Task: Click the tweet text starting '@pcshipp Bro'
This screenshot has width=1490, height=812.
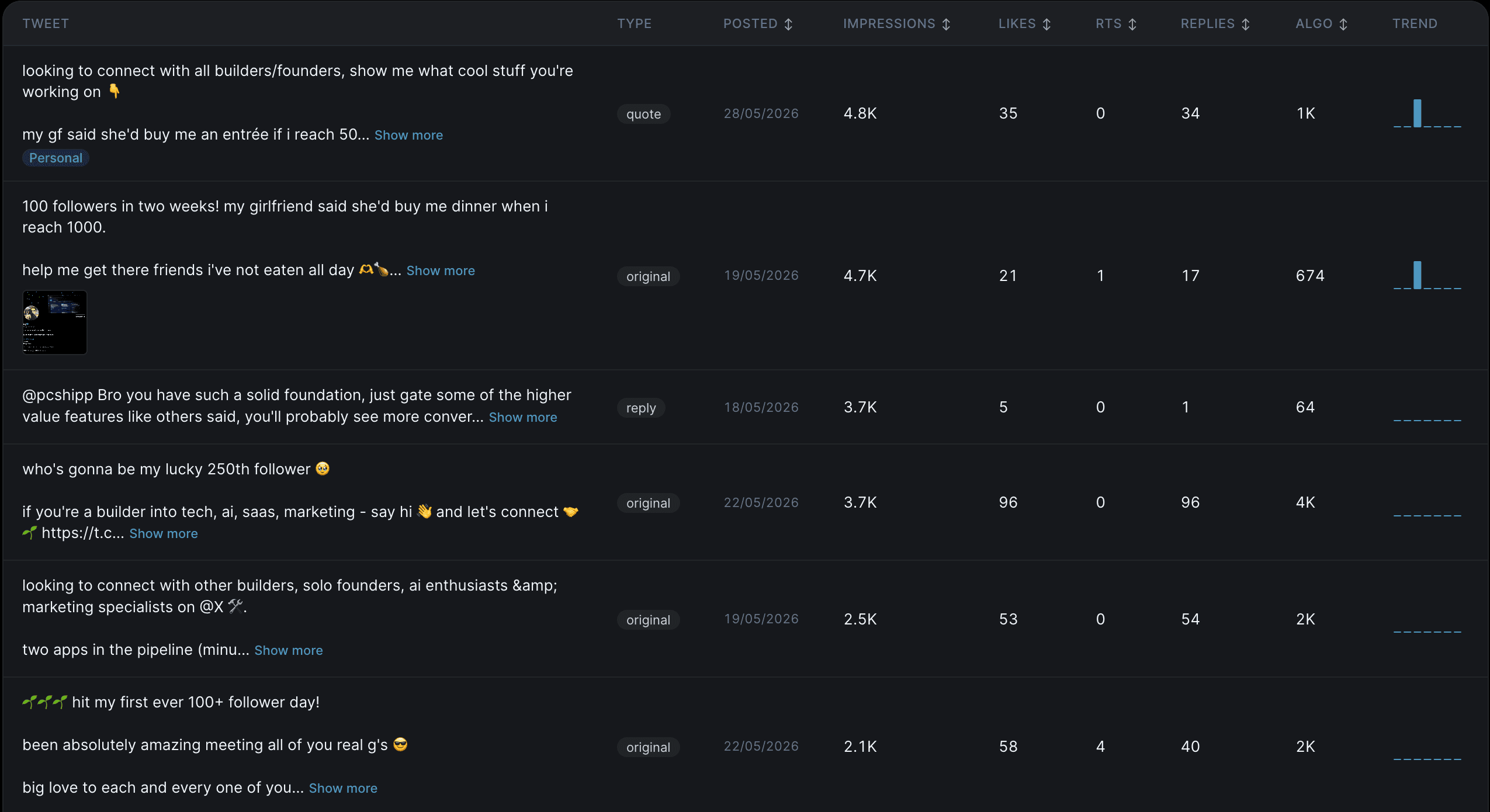Action: [x=297, y=406]
